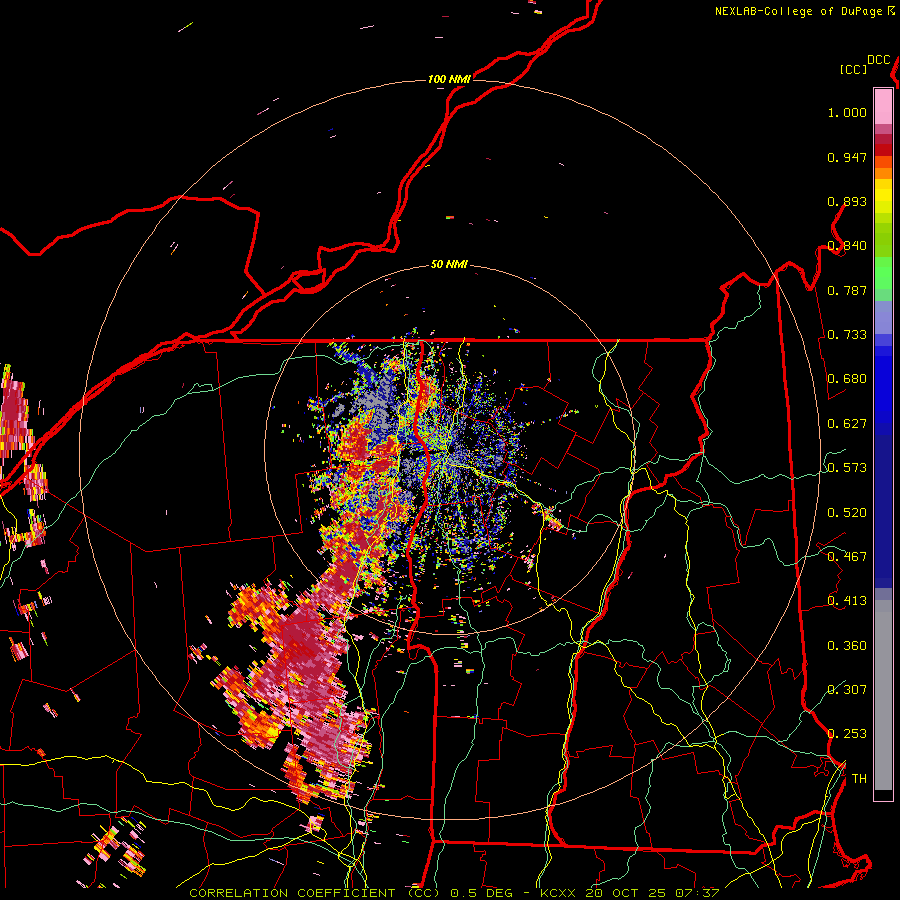900x900 pixels.
Task: Click the 0.360 scale value
Action: point(847,646)
